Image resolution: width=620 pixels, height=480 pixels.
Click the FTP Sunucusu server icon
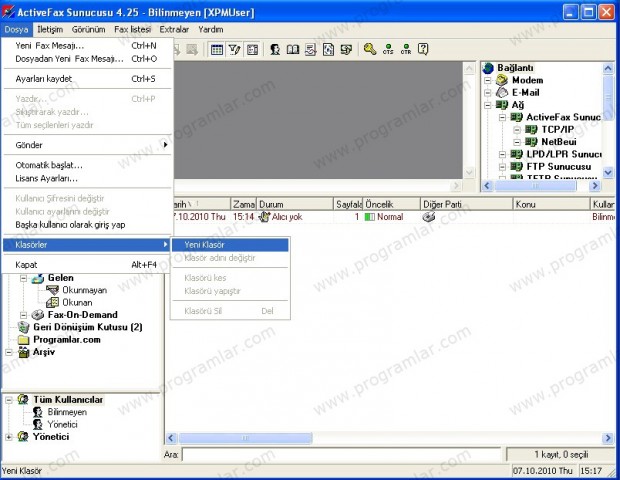click(516, 166)
